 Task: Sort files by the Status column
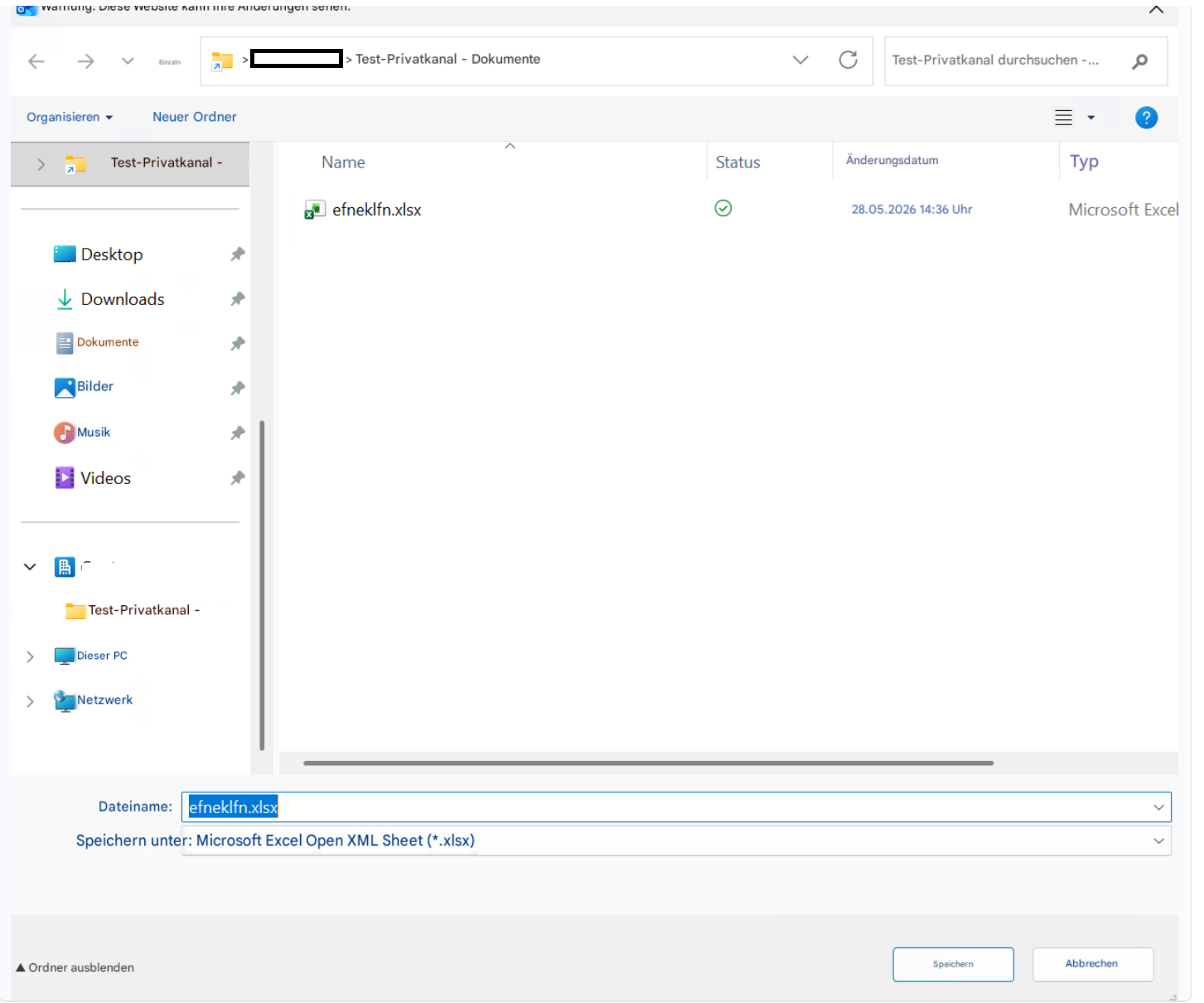coord(737,162)
